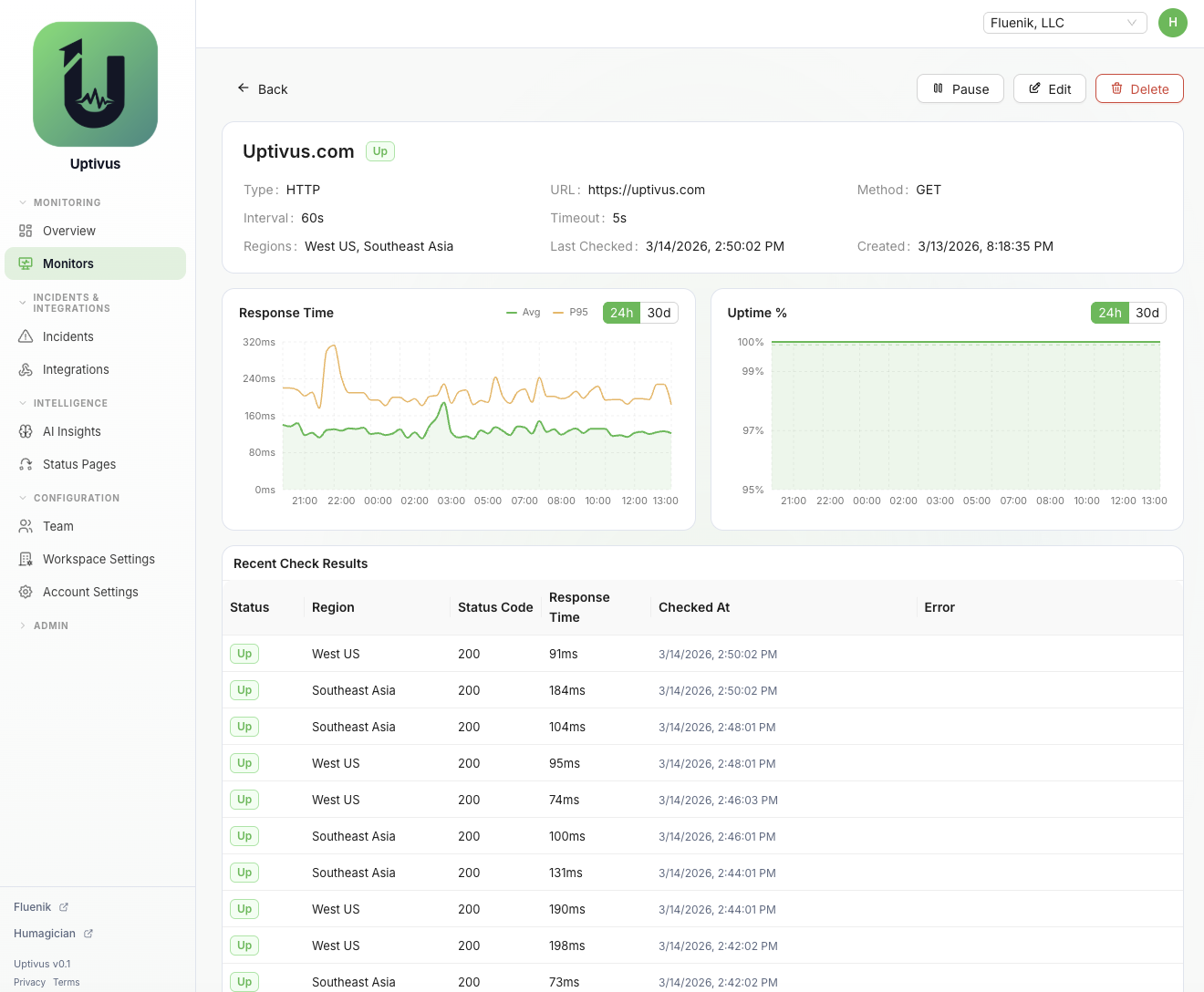This screenshot has width=1204, height=992.
Task: Collapse the Configuration sidebar section
Action: click(x=76, y=498)
